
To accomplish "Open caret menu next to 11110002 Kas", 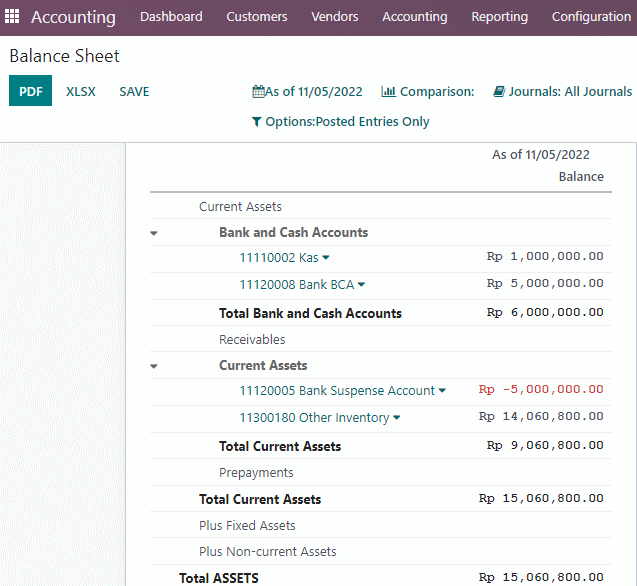I will (326, 257).
